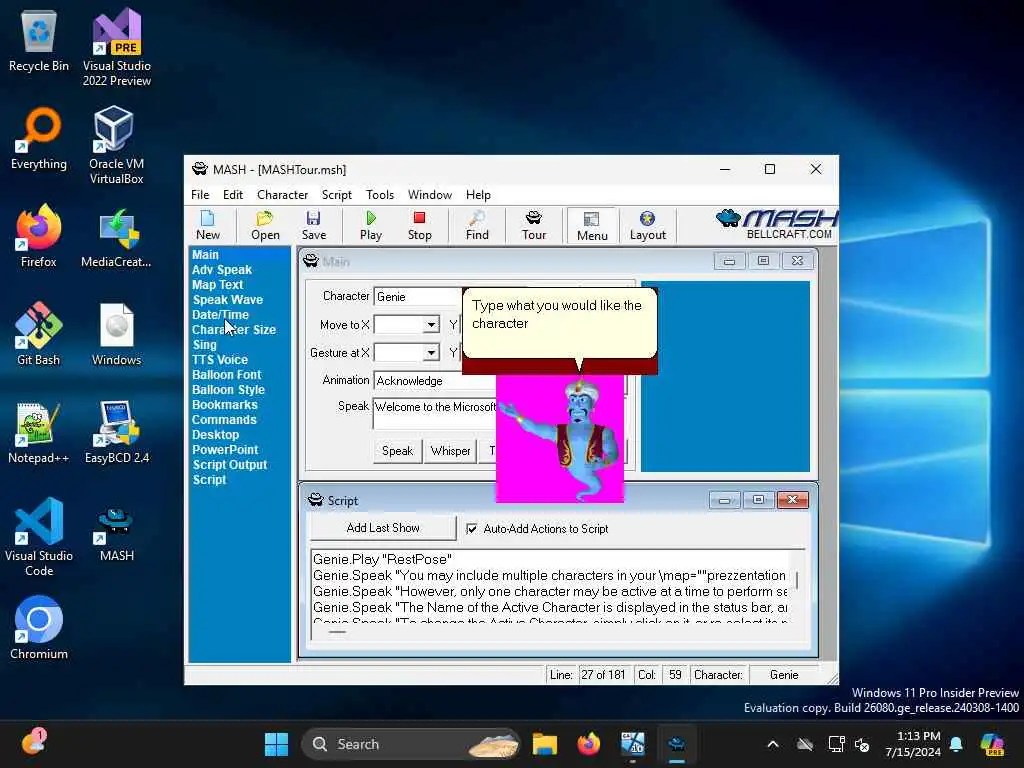Image resolution: width=1024 pixels, height=768 pixels.
Task: Start playback with the green Play button
Action: tap(370, 226)
